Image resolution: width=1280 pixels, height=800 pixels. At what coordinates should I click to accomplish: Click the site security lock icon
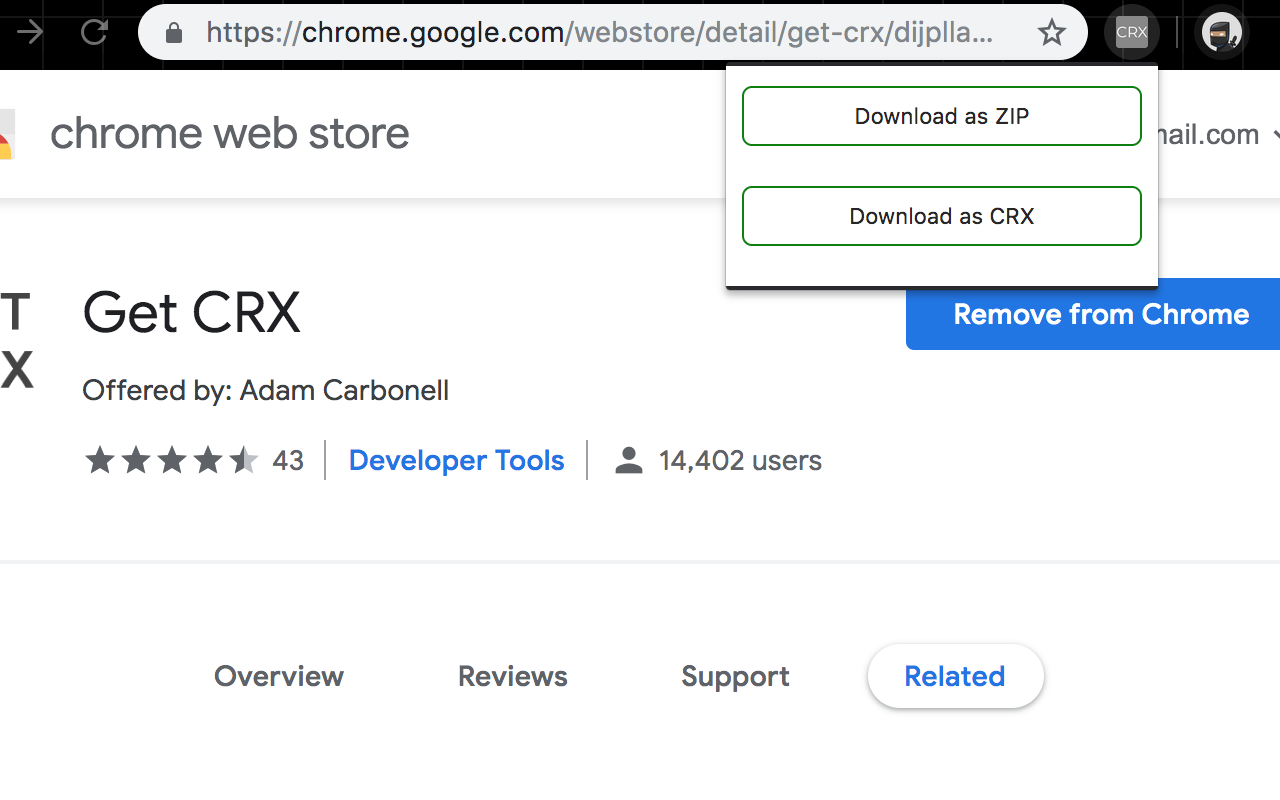click(173, 32)
